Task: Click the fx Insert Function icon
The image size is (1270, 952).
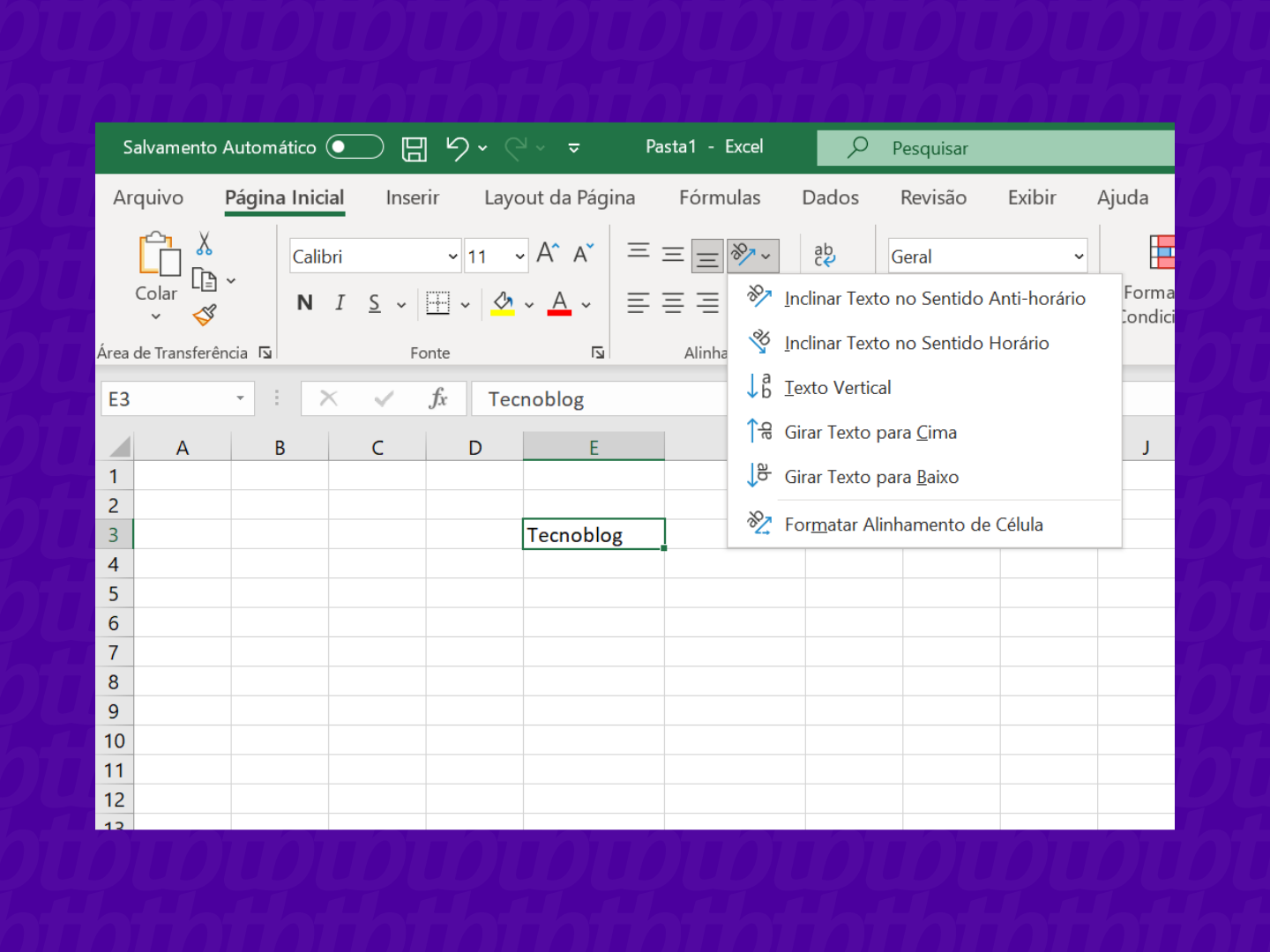Action: pyautogui.click(x=438, y=399)
